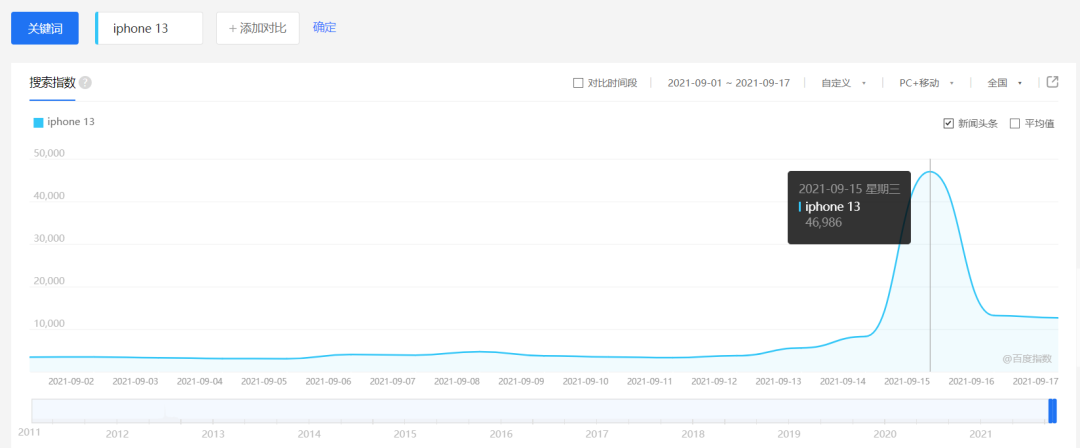Click the iphone 13 legend label

71,122
